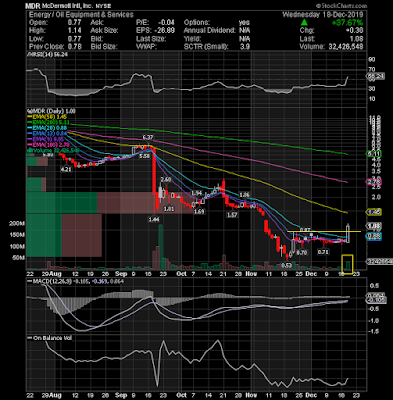Screen dimensions: 393x400
Task: Click the Wednesday 18-Dec-2019 date
Action: [x=323, y=15]
